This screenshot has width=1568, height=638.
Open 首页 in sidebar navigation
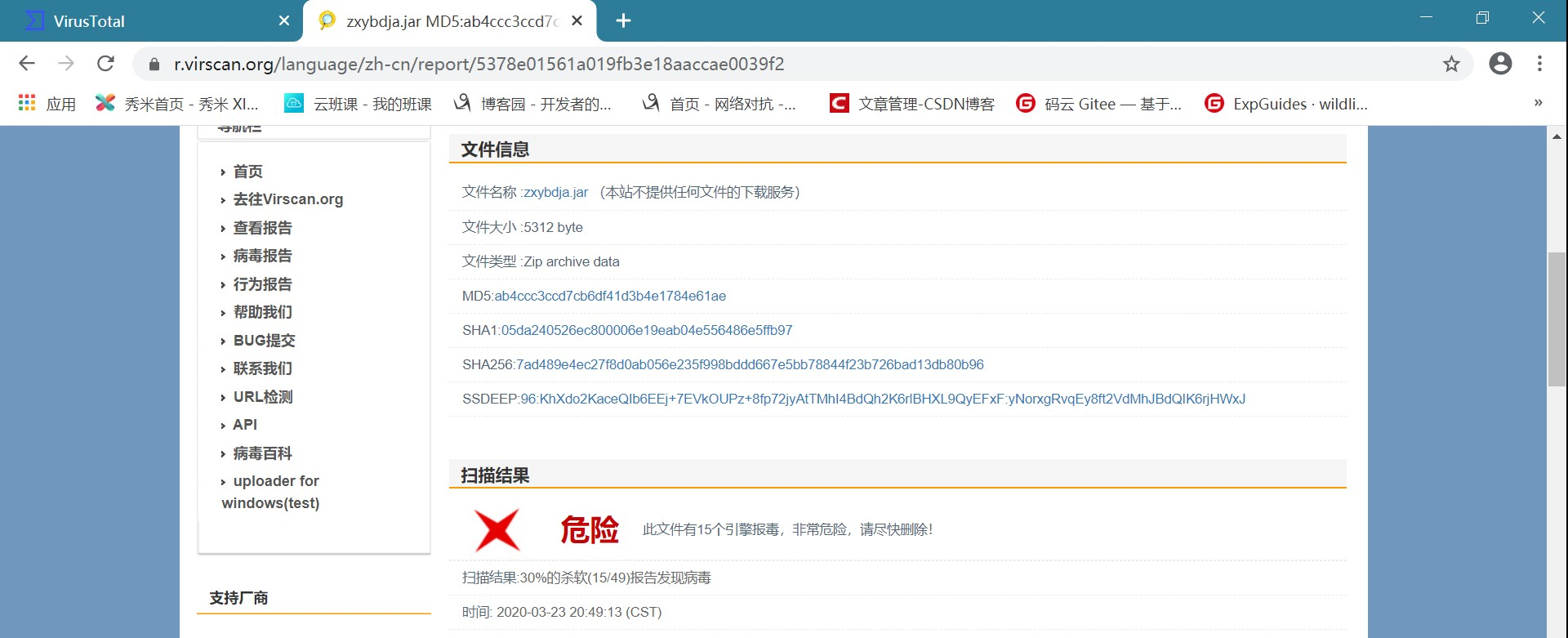click(x=248, y=172)
